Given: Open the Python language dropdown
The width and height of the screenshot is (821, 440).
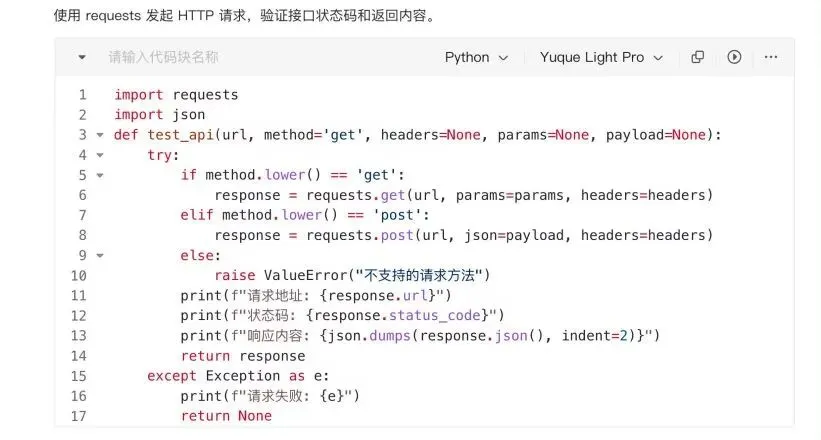Looking at the screenshot, I should click(476, 58).
